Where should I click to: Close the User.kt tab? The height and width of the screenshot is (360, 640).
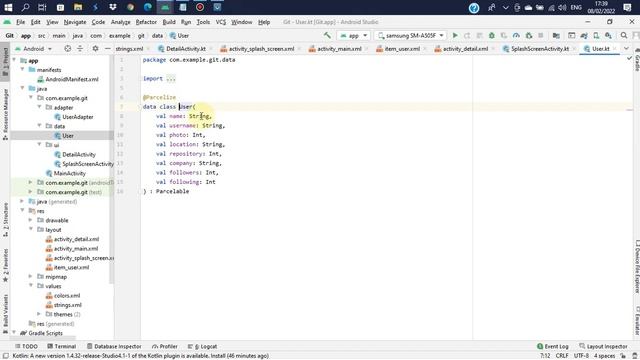click(x=614, y=49)
